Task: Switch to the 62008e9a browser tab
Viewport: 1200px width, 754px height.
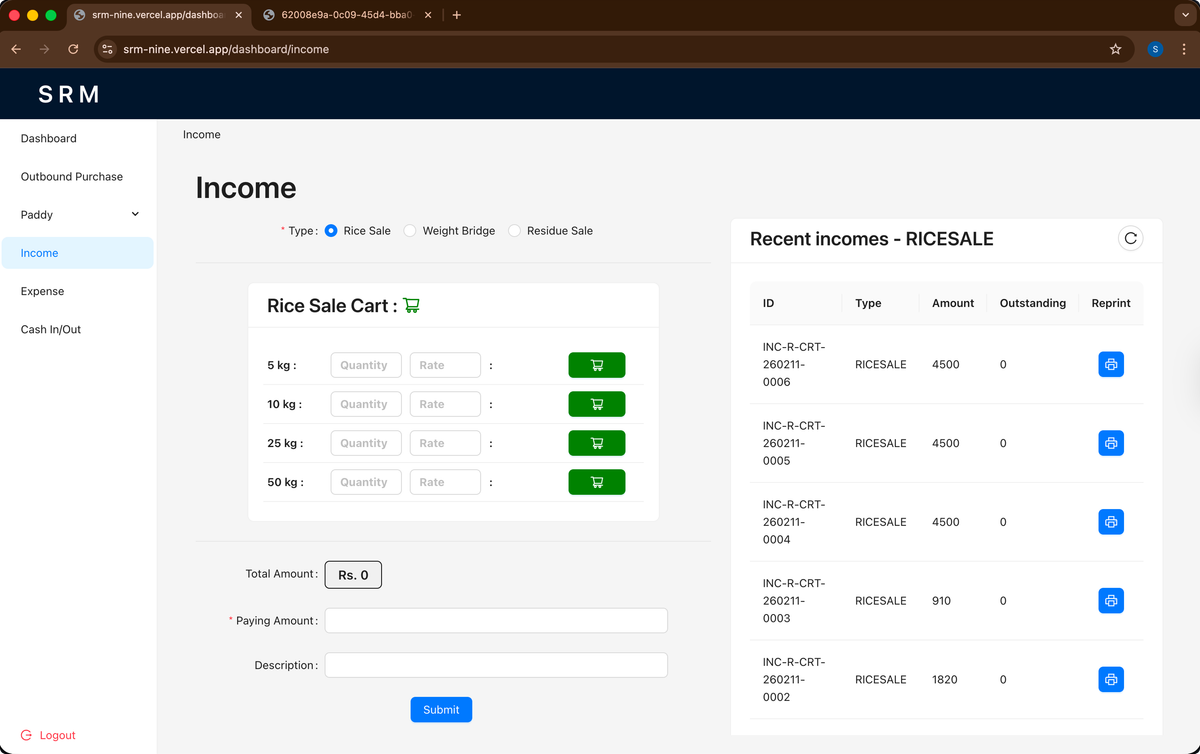Action: pos(348,15)
